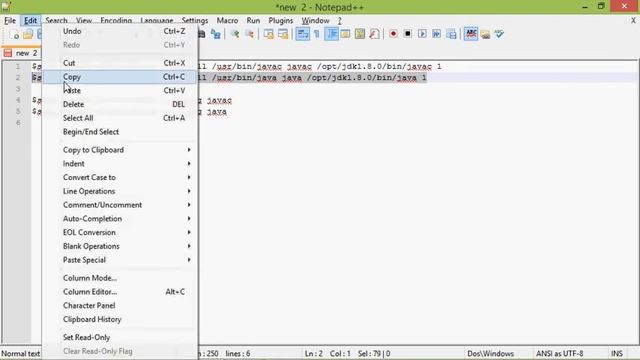Screen dimensions: 640x360
Task: Choose Paste from the Edit menu
Action: (120, 91)
